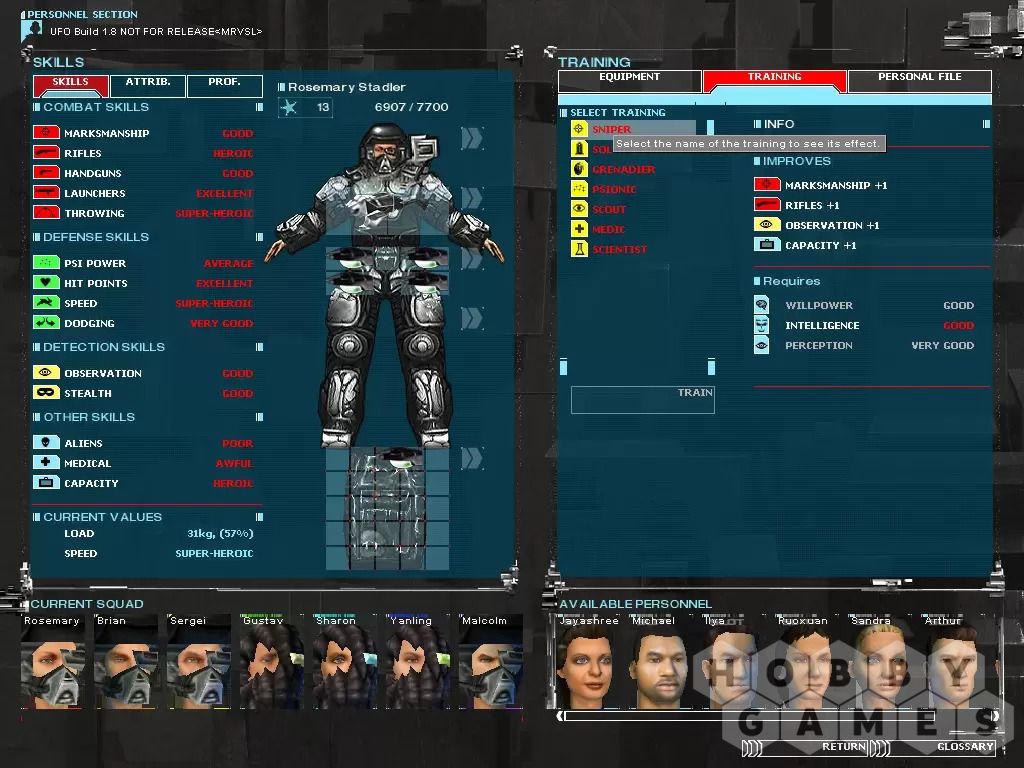Image resolution: width=1024 pixels, height=768 pixels.
Task: Click the Marksmanship skill icon
Action: pos(46,133)
